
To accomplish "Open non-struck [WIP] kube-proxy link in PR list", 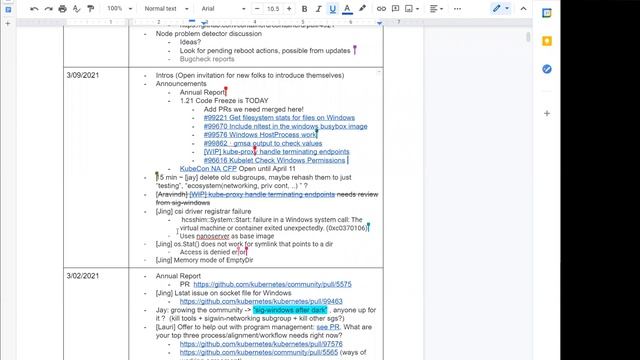I will pyautogui.click(x=276, y=151).
